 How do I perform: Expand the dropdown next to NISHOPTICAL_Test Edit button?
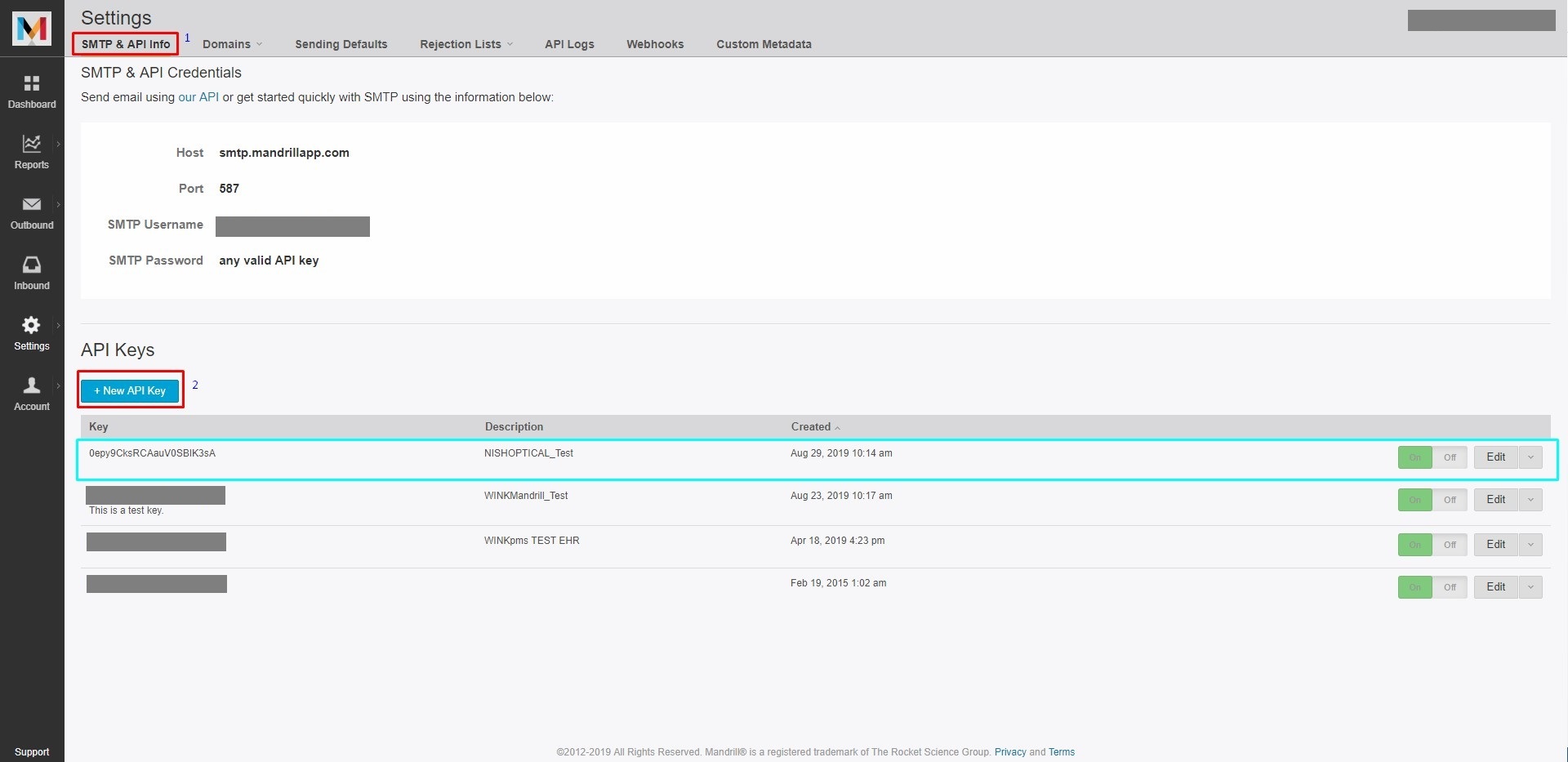pos(1532,457)
